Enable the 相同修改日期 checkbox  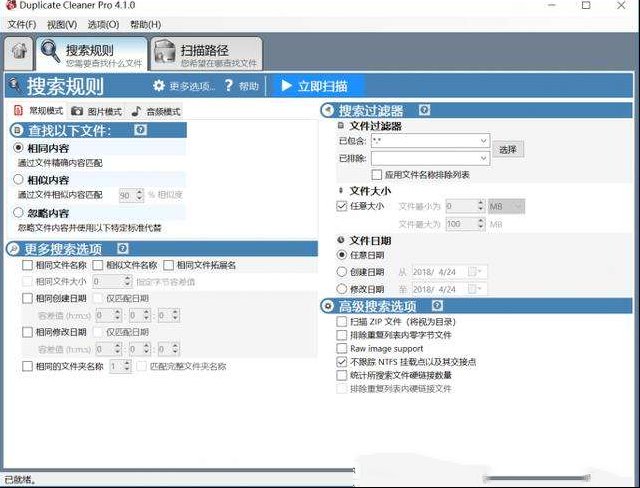27,332
